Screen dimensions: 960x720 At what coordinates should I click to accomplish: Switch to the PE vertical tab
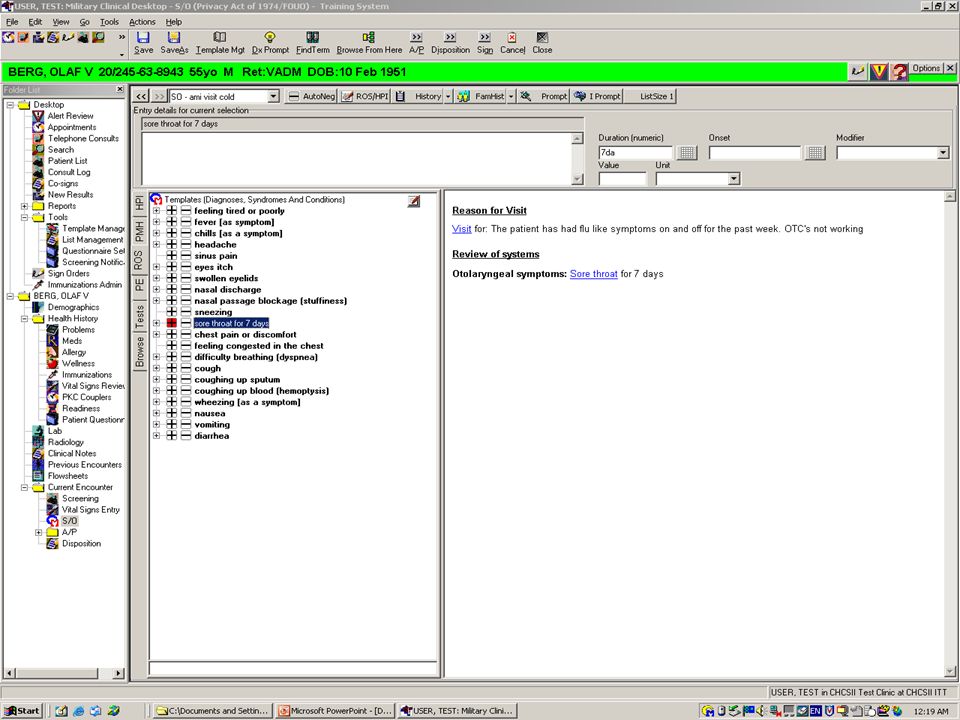coord(139,285)
